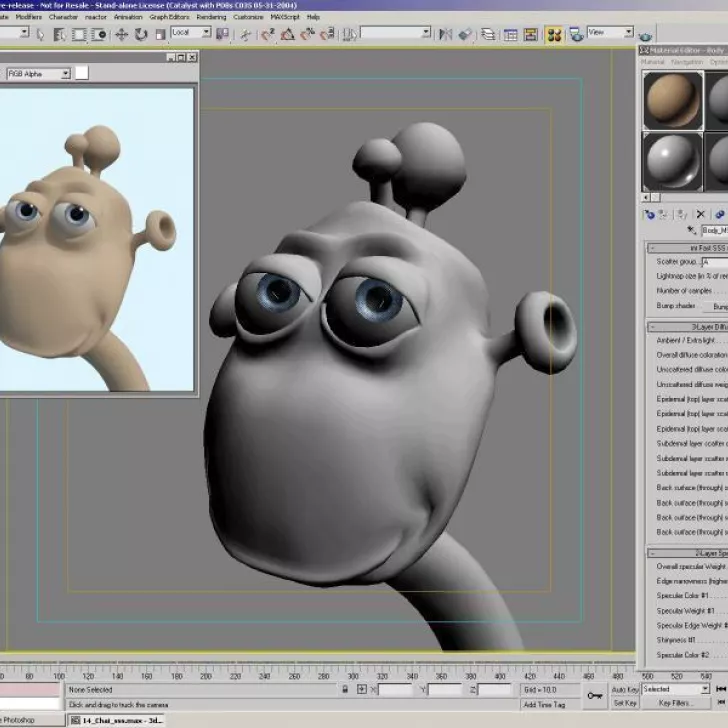
Task: Select the Rotate tool in main toolbar
Action: coord(141,34)
